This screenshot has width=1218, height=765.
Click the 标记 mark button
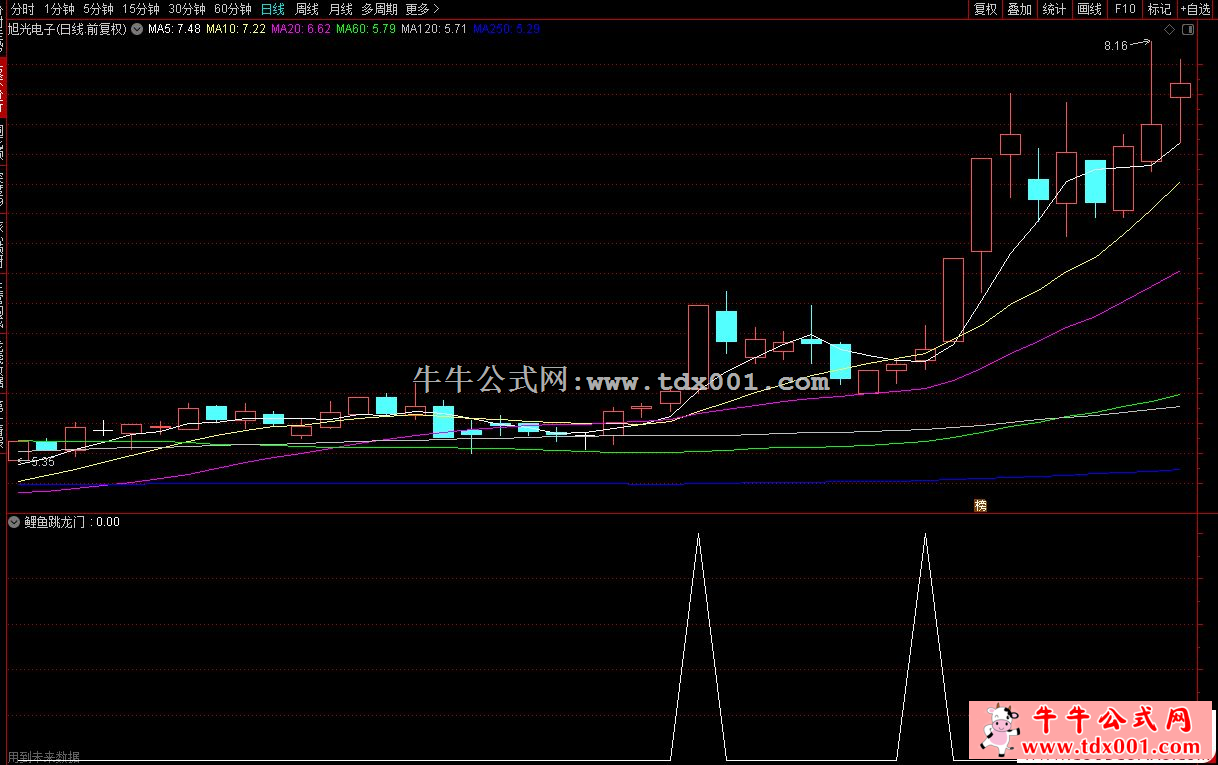(1159, 9)
